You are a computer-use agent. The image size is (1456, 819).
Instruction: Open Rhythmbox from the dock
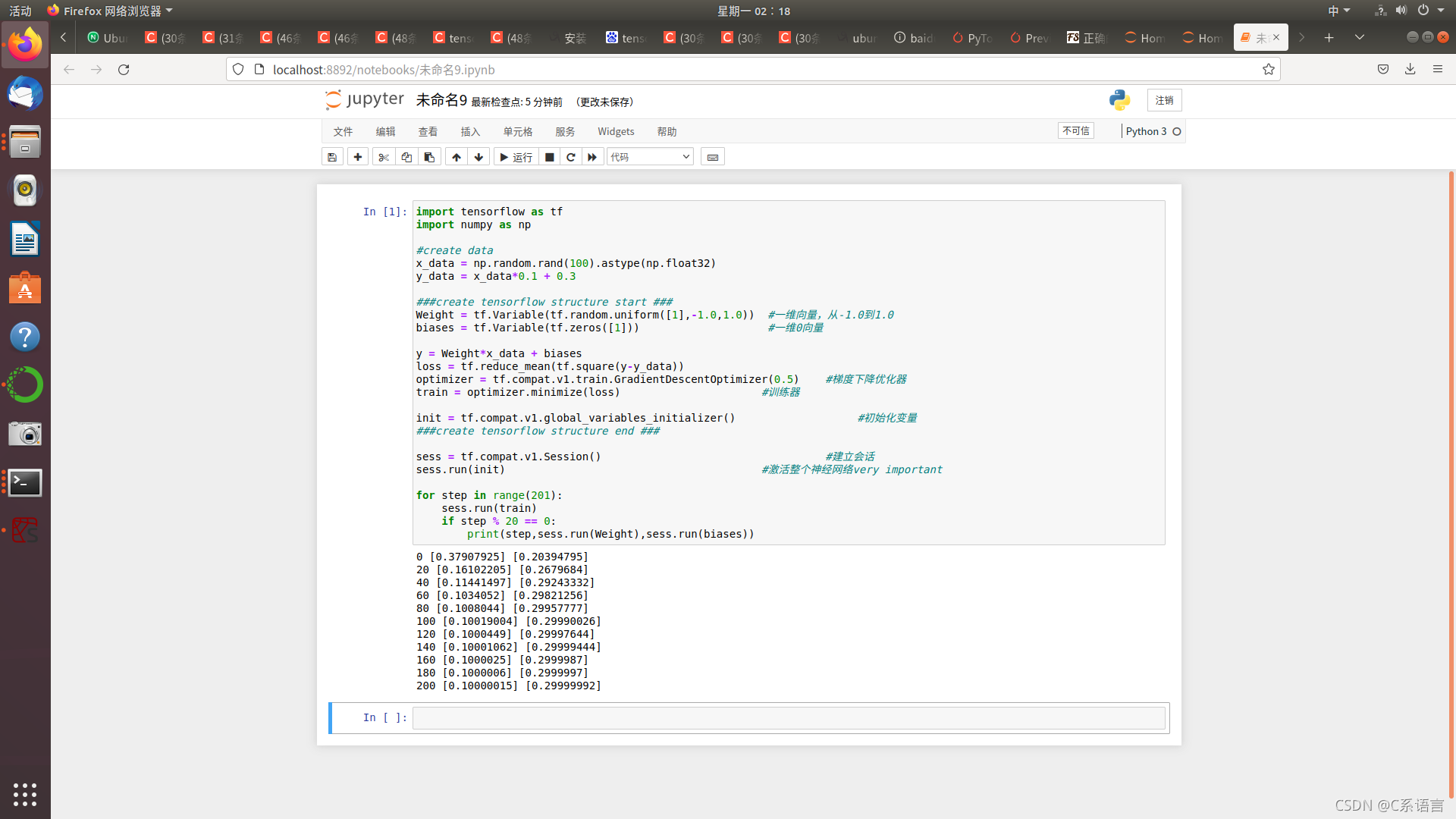tap(25, 191)
